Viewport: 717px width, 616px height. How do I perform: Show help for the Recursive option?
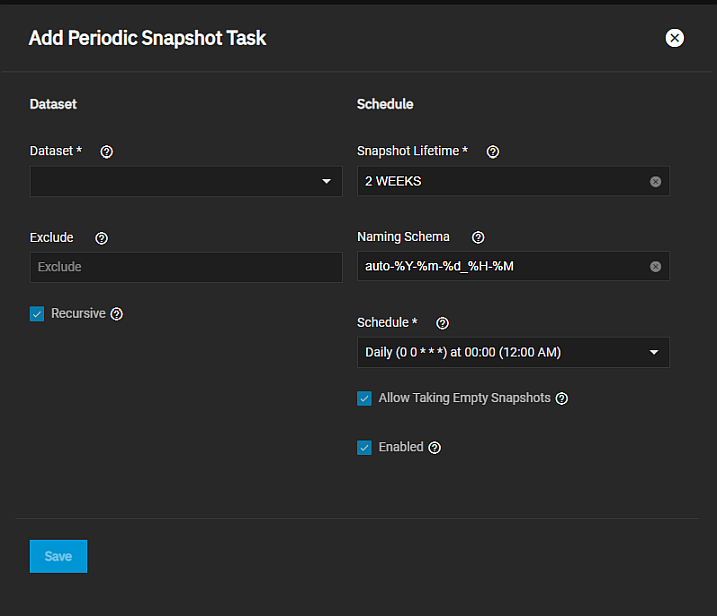(x=117, y=314)
